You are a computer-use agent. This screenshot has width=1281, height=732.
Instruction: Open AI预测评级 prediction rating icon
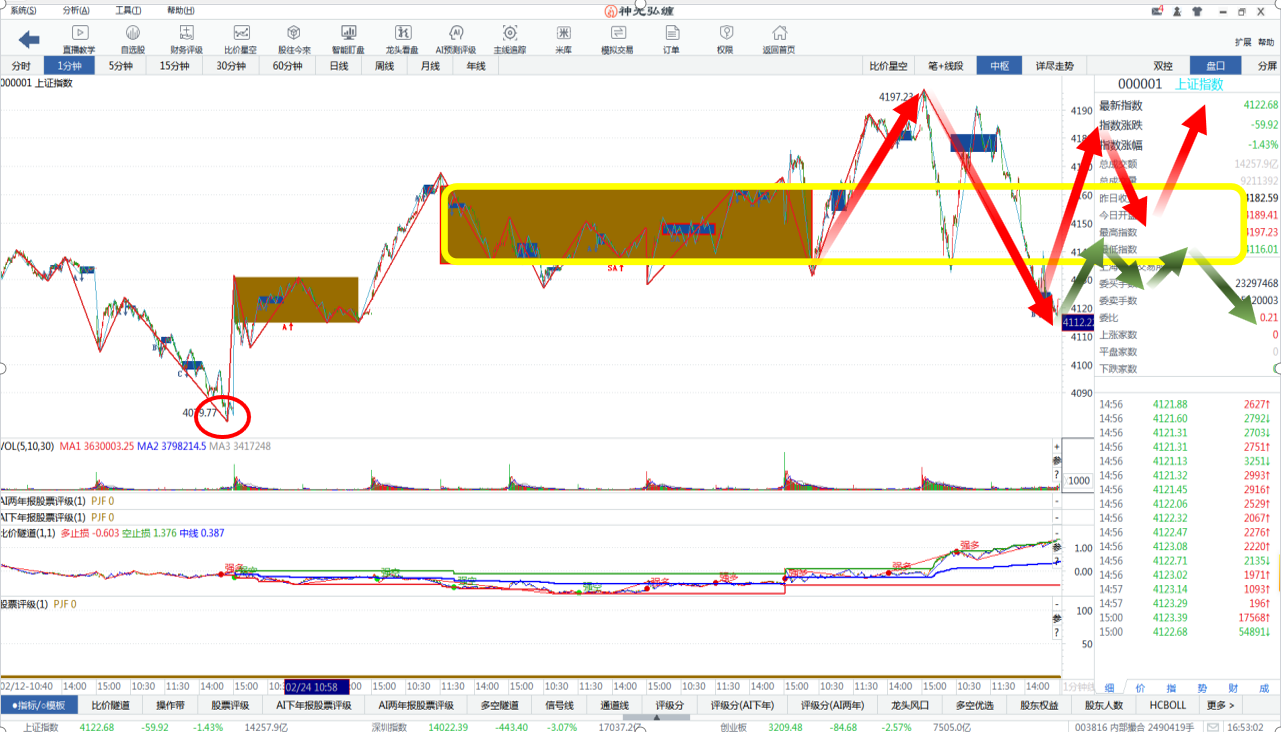tap(455, 38)
